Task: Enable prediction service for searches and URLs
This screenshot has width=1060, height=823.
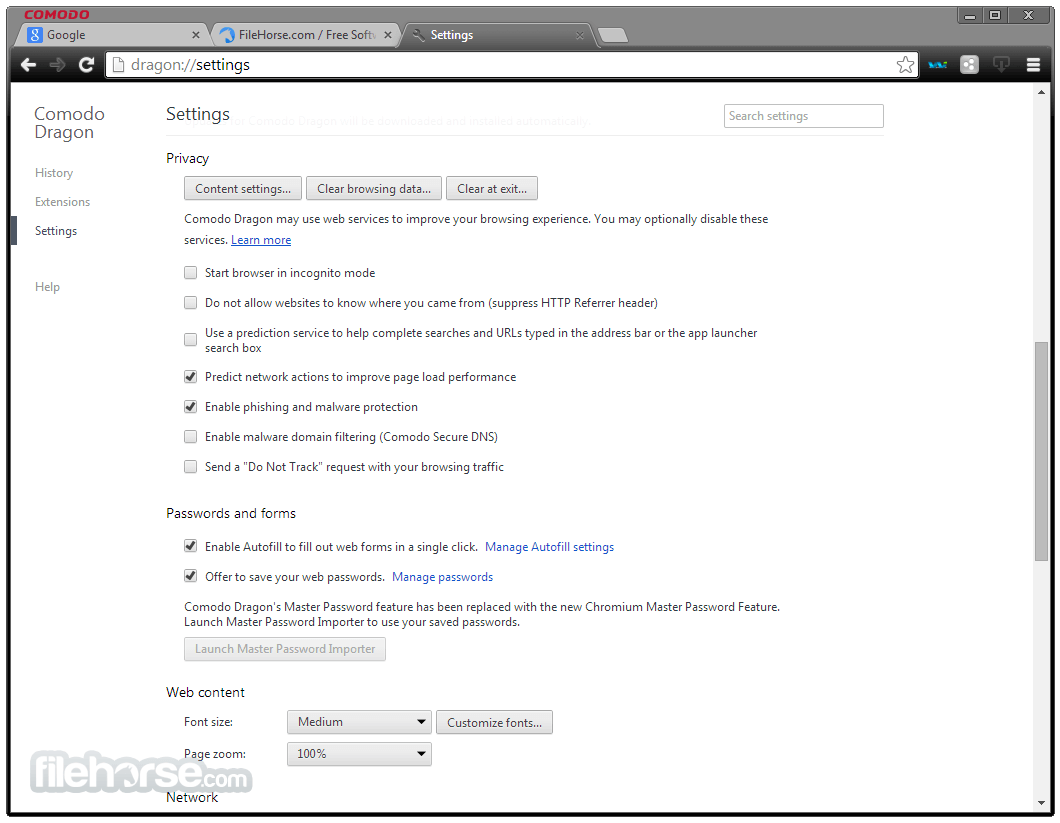Action: click(x=191, y=339)
